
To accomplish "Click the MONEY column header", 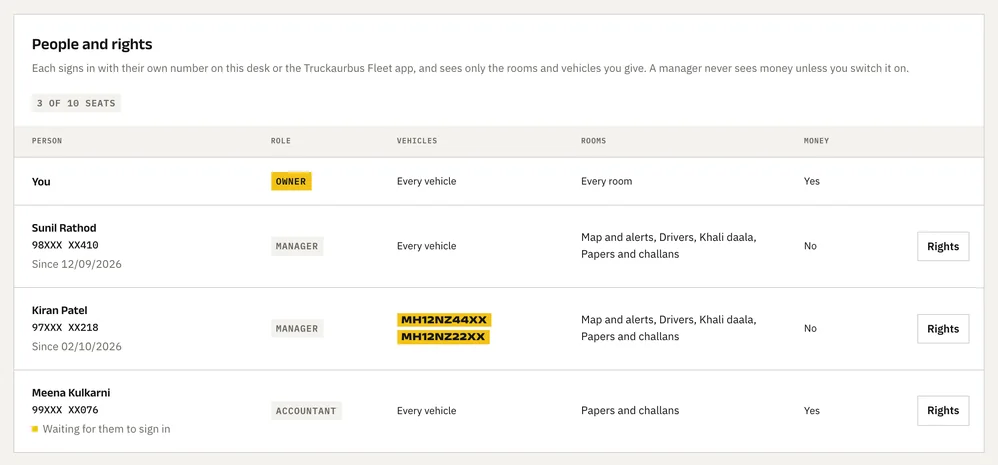I will [x=817, y=141].
